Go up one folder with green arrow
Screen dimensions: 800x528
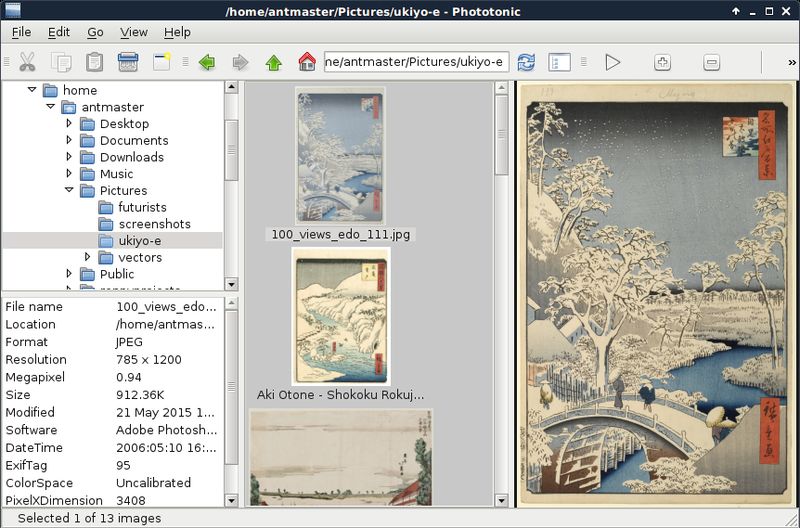pos(273,62)
